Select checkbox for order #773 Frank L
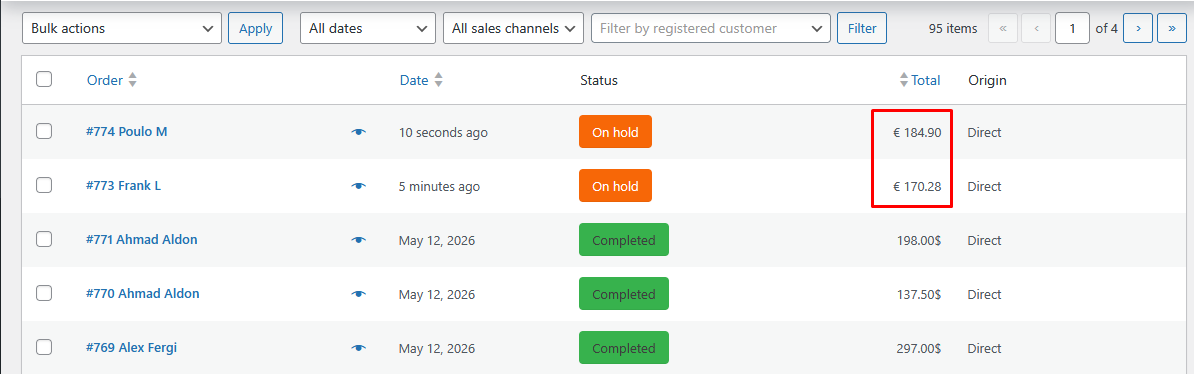Screen dimensions: 1194x374 [x=44, y=185]
